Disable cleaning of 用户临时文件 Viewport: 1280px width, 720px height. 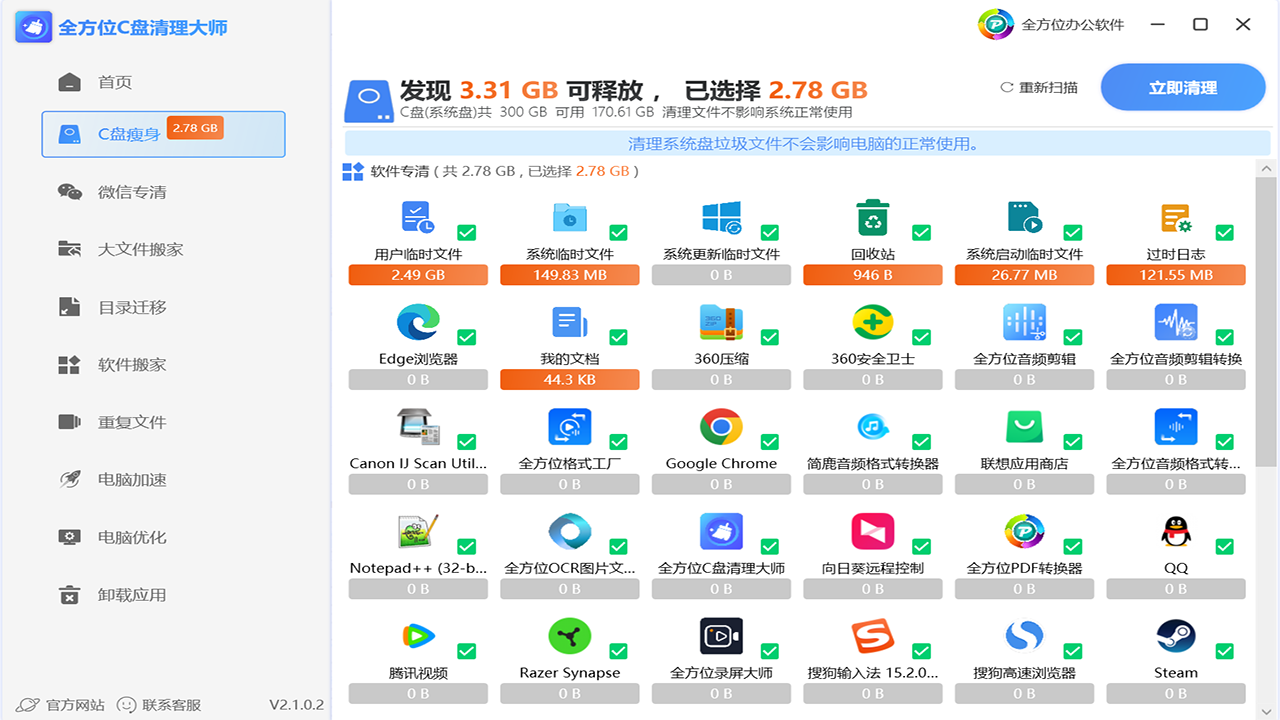tap(465, 232)
